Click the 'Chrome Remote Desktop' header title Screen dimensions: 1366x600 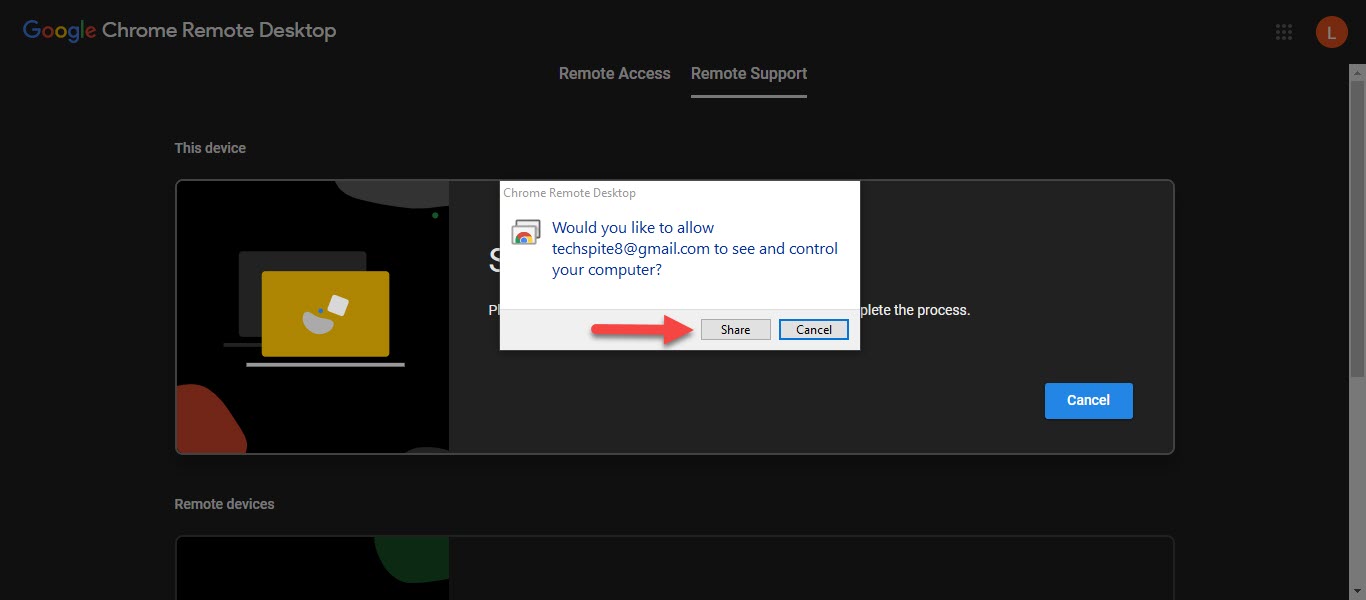tap(219, 30)
